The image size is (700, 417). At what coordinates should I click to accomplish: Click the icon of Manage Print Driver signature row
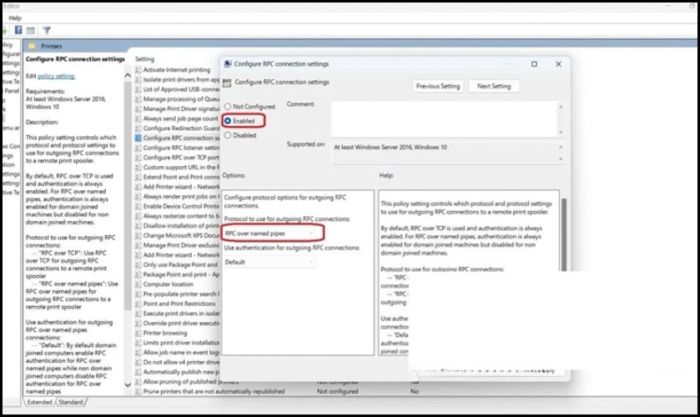[138, 109]
